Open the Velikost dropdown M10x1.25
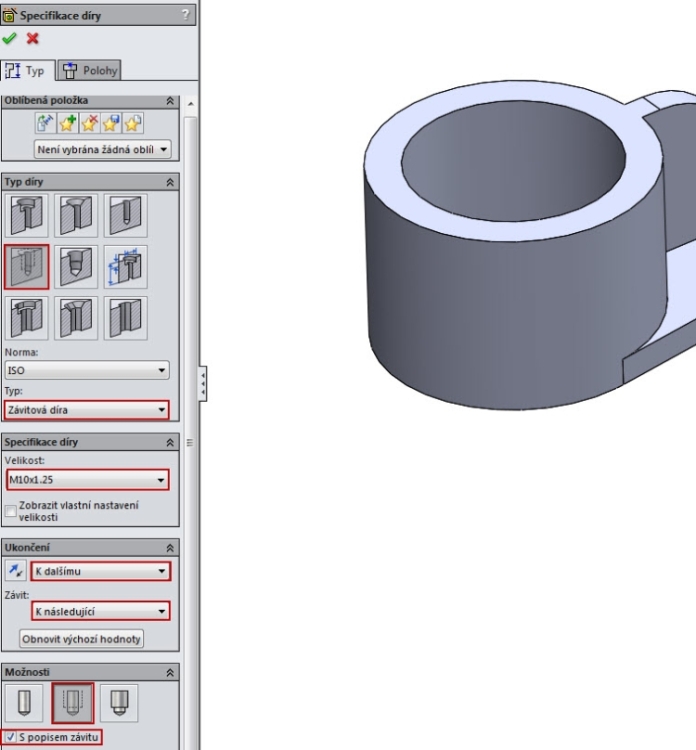This screenshot has width=696, height=750. (x=88, y=480)
